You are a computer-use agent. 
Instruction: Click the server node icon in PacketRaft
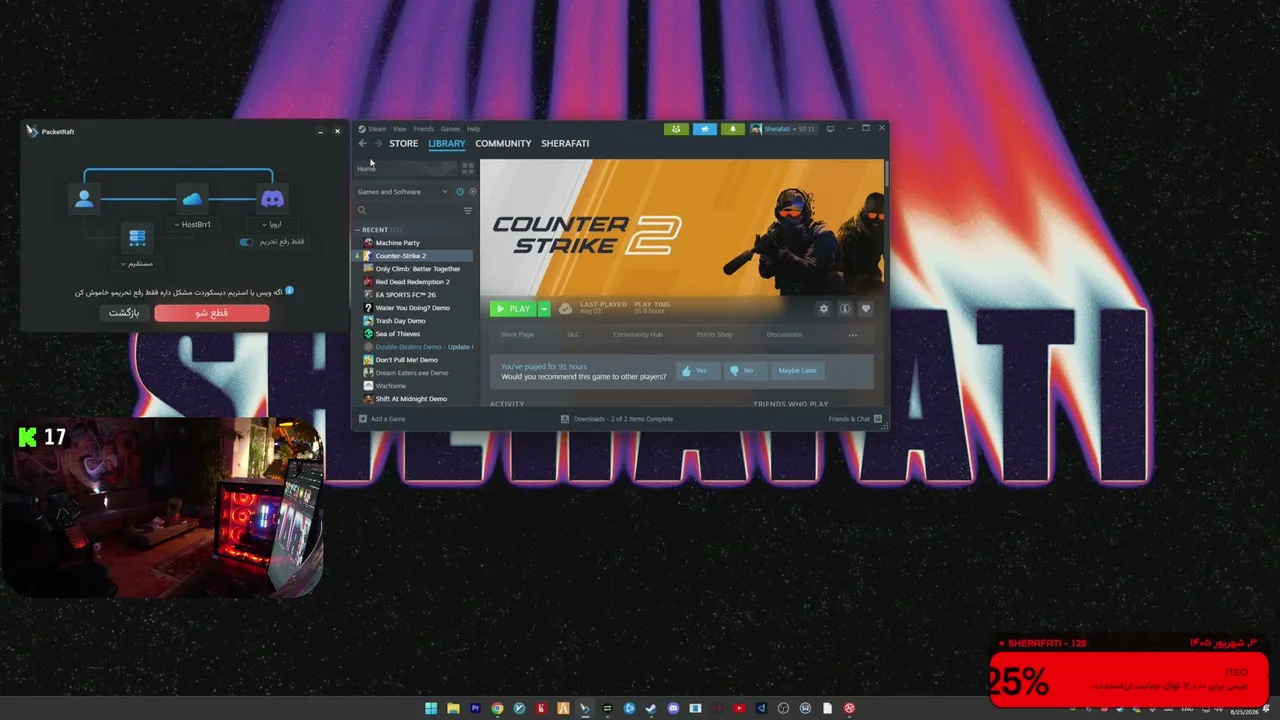[x=138, y=238]
